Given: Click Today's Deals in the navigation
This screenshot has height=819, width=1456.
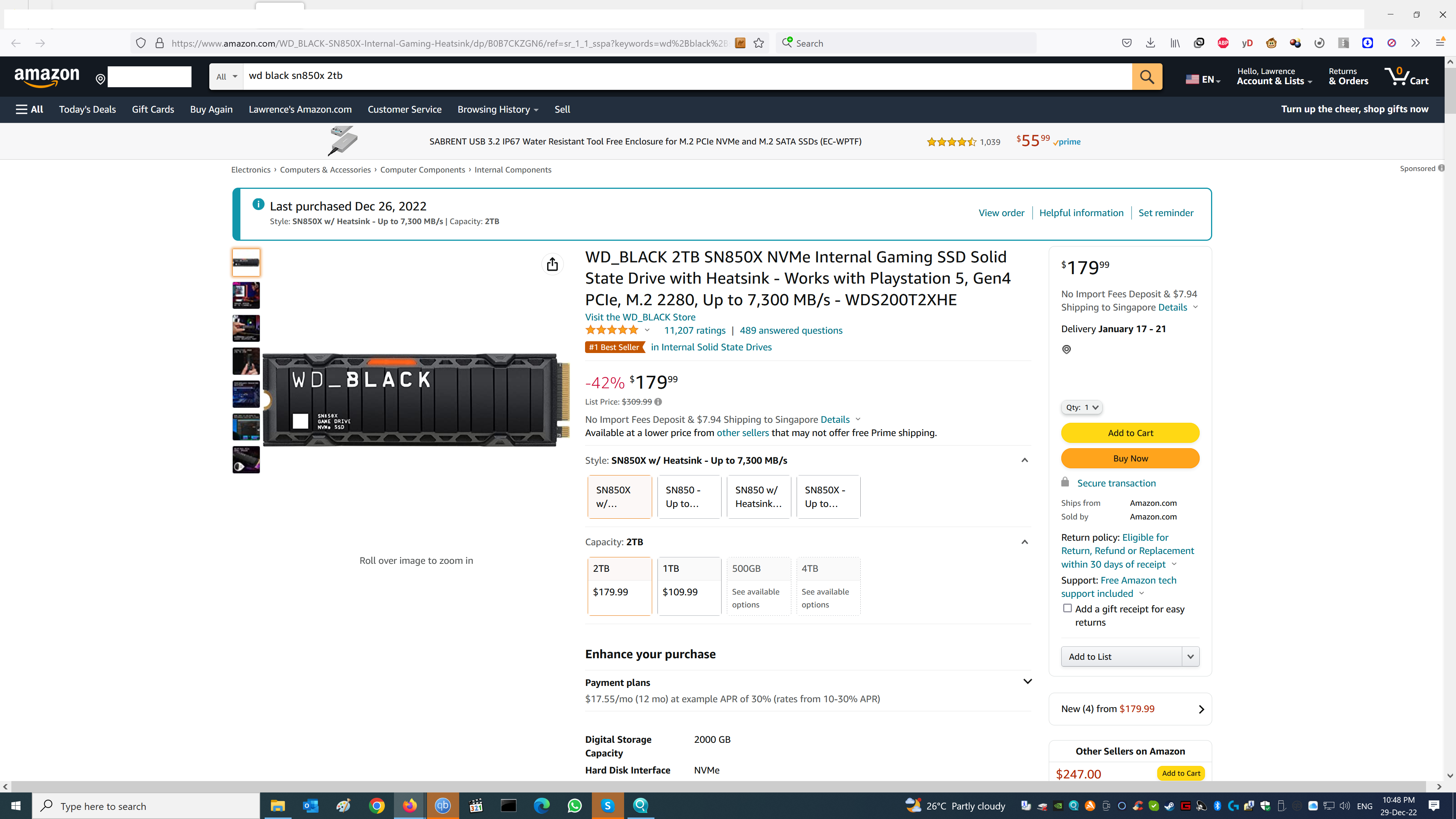Looking at the screenshot, I should point(87,109).
